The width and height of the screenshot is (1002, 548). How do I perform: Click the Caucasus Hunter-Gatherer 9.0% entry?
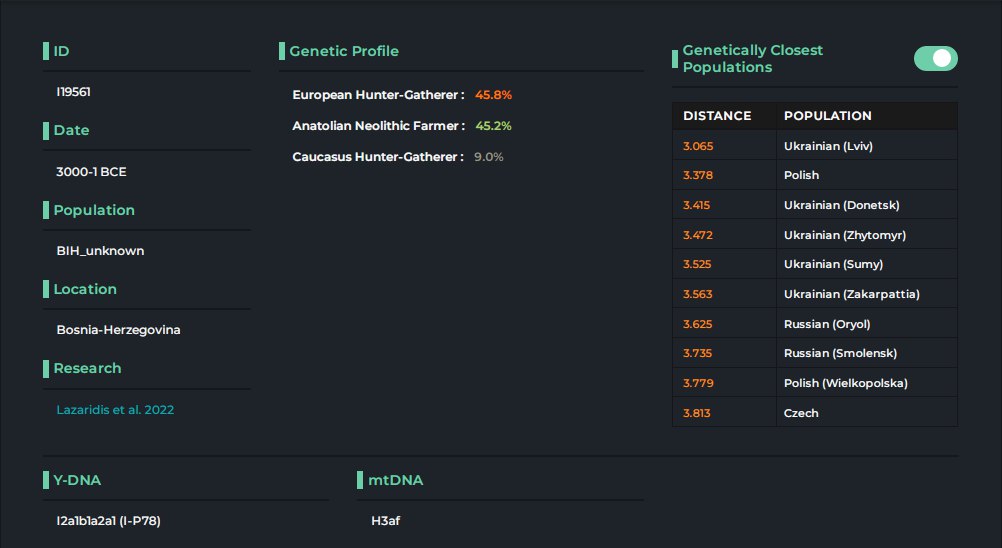[397, 157]
